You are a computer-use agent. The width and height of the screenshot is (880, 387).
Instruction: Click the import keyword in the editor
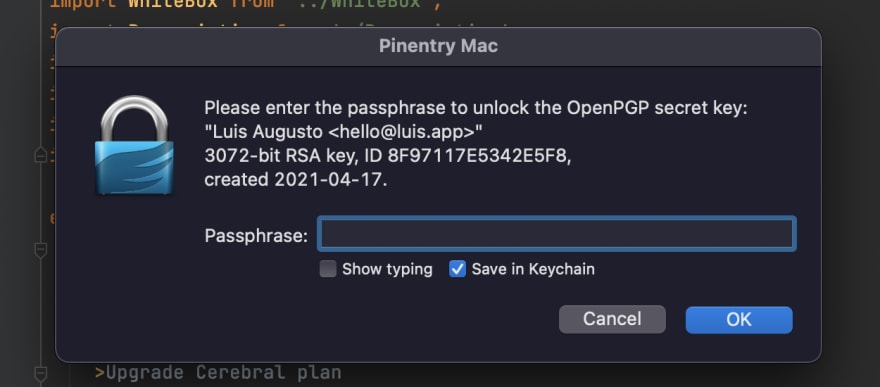click(84, 3)
